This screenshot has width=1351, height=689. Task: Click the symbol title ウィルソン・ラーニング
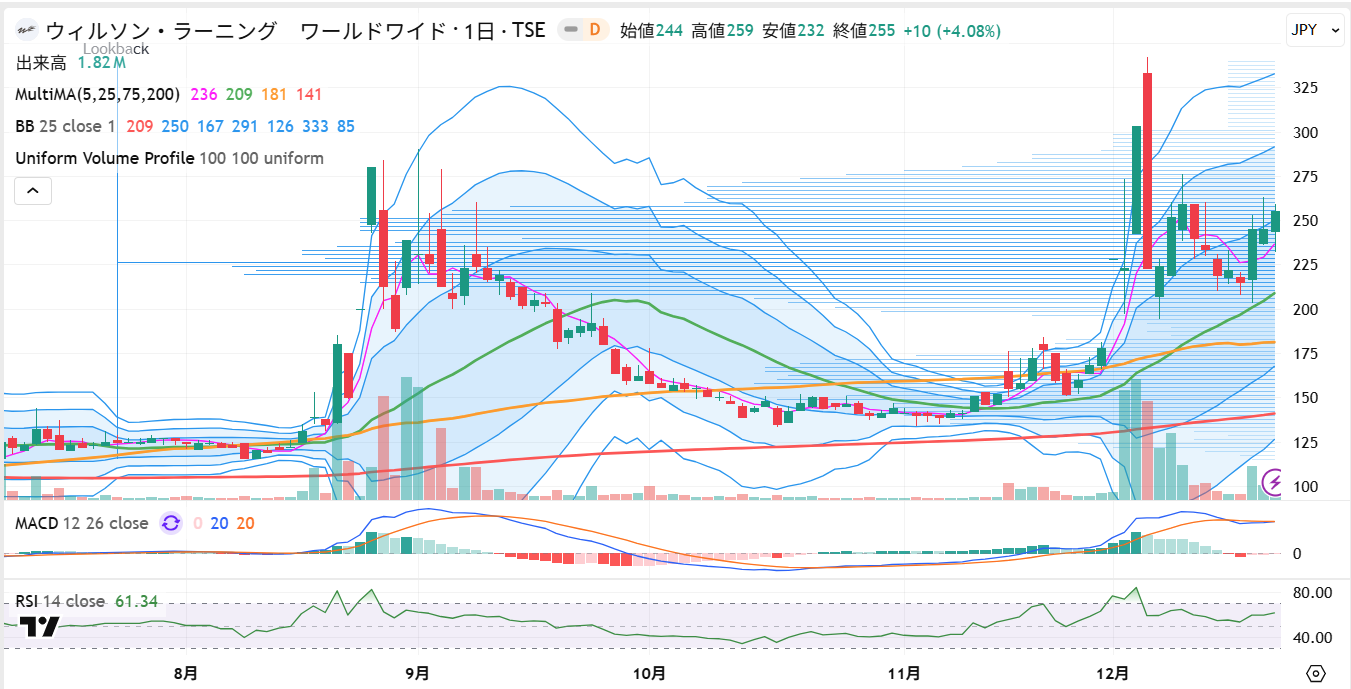(160, 31)
